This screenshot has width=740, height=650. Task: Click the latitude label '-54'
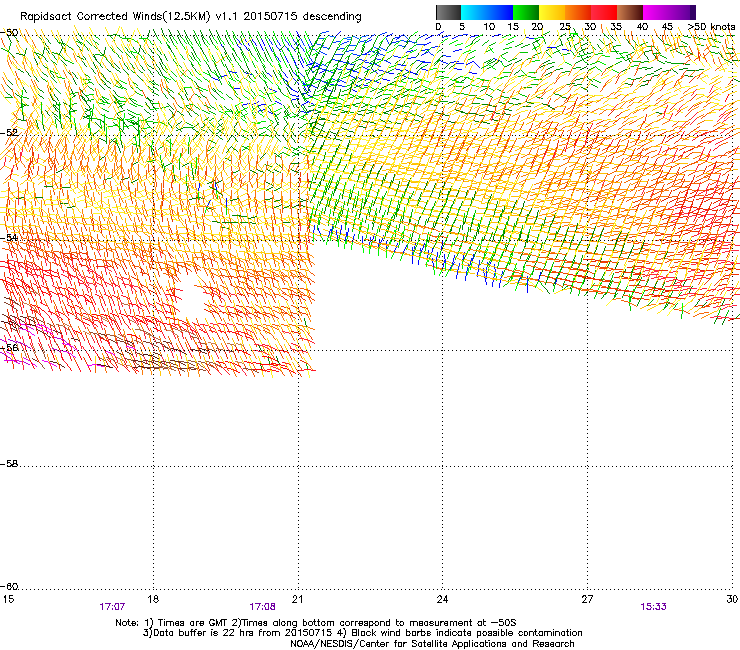point(9,238)
